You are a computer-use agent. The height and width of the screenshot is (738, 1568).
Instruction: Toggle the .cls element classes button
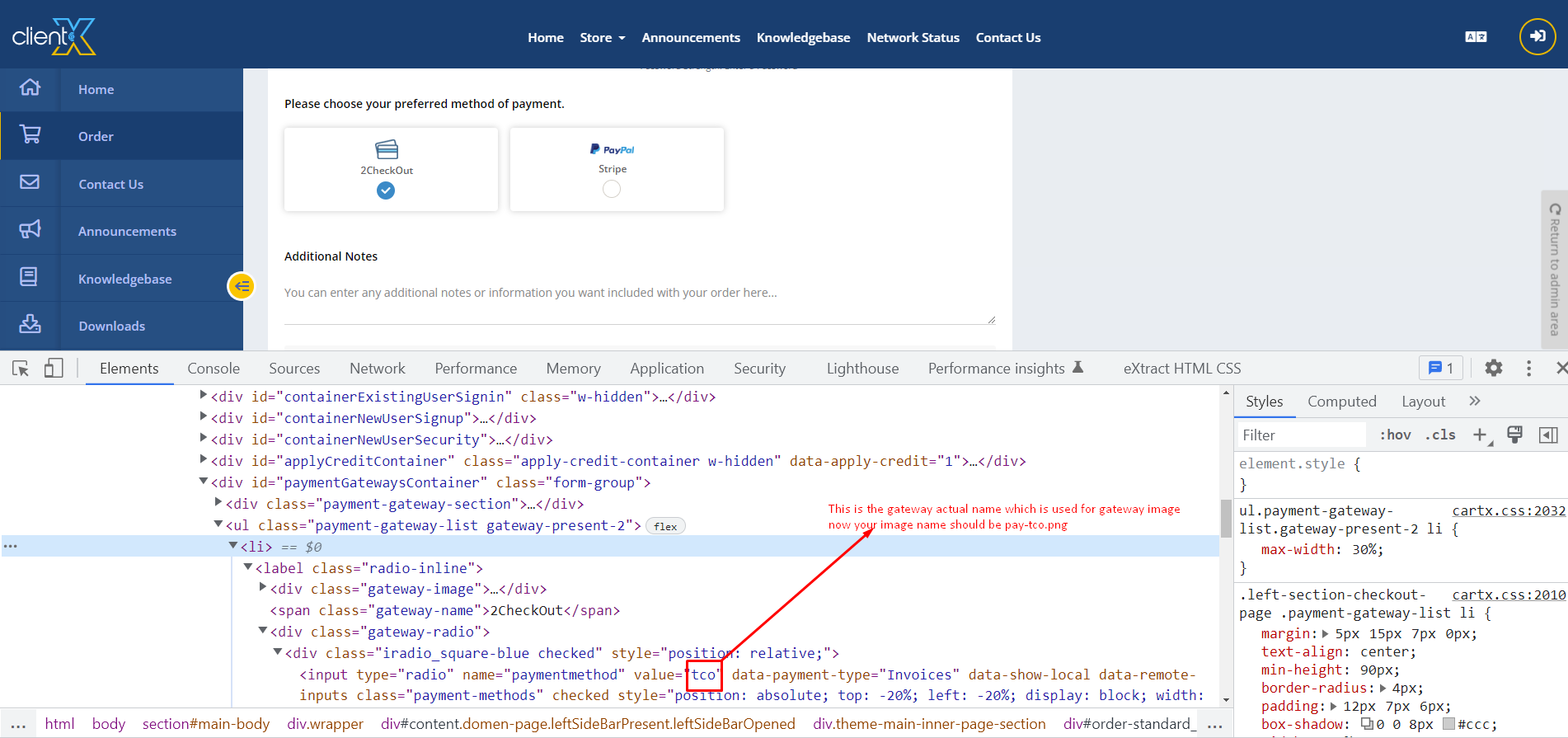click(x=1440, y=435)
